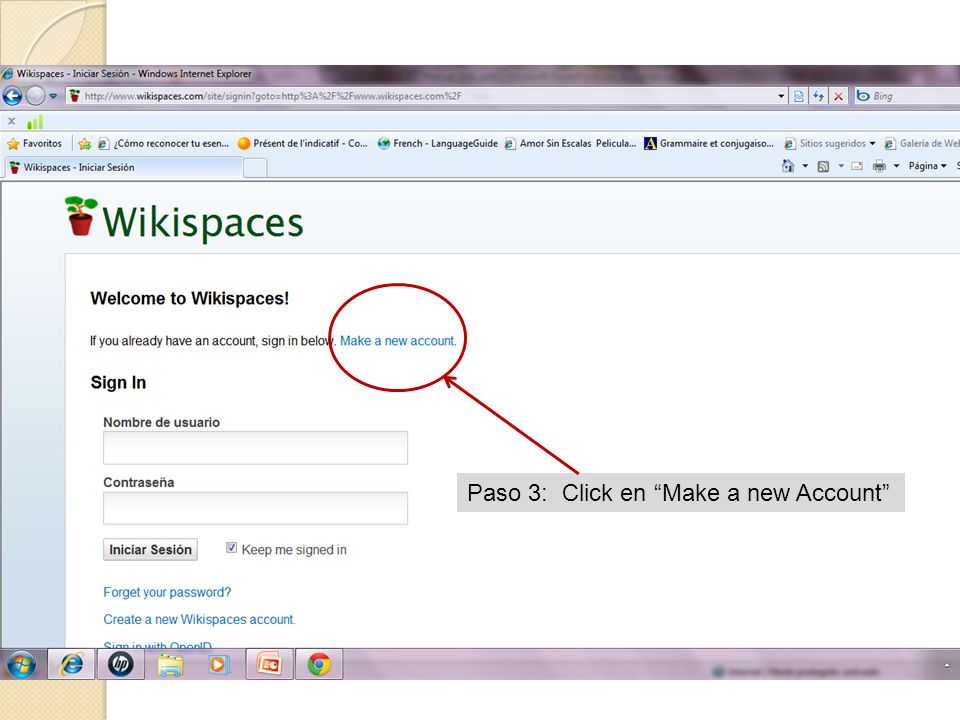Open the media player taskbar icon
Screen dimensions: 960x720
(219, 664)
